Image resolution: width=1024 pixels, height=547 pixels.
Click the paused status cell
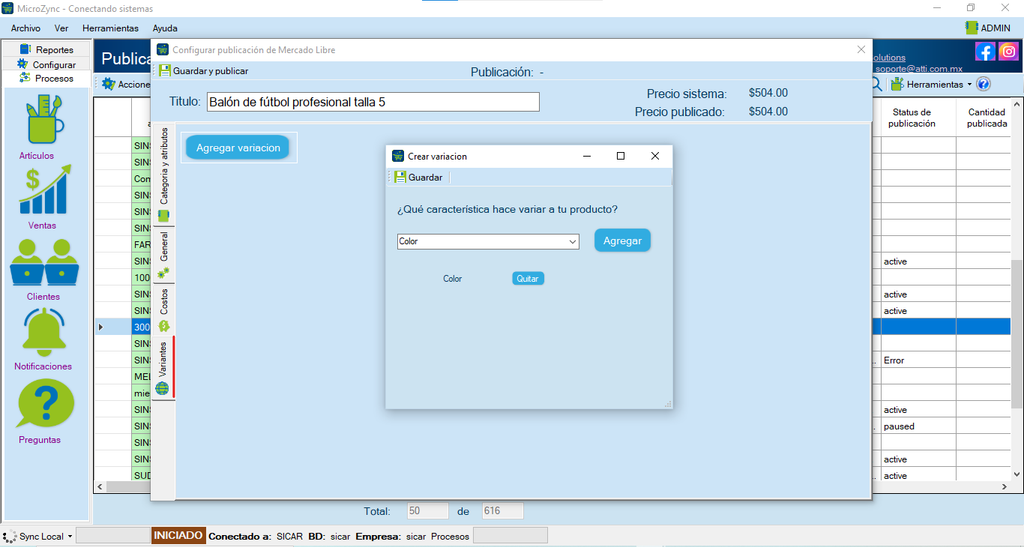tap(918, 426)
